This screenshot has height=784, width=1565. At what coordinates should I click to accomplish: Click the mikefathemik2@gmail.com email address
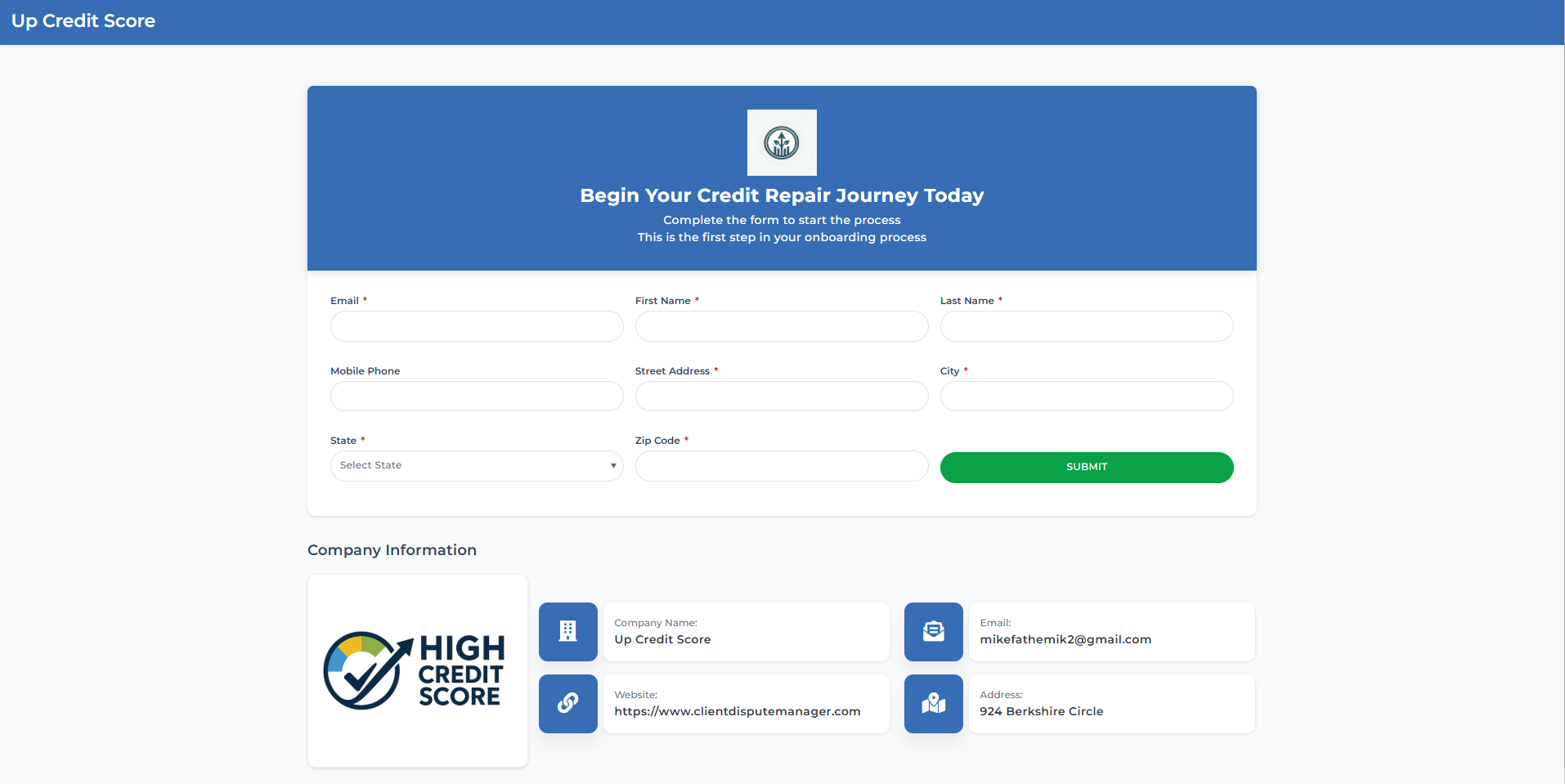click(1065, 639)
